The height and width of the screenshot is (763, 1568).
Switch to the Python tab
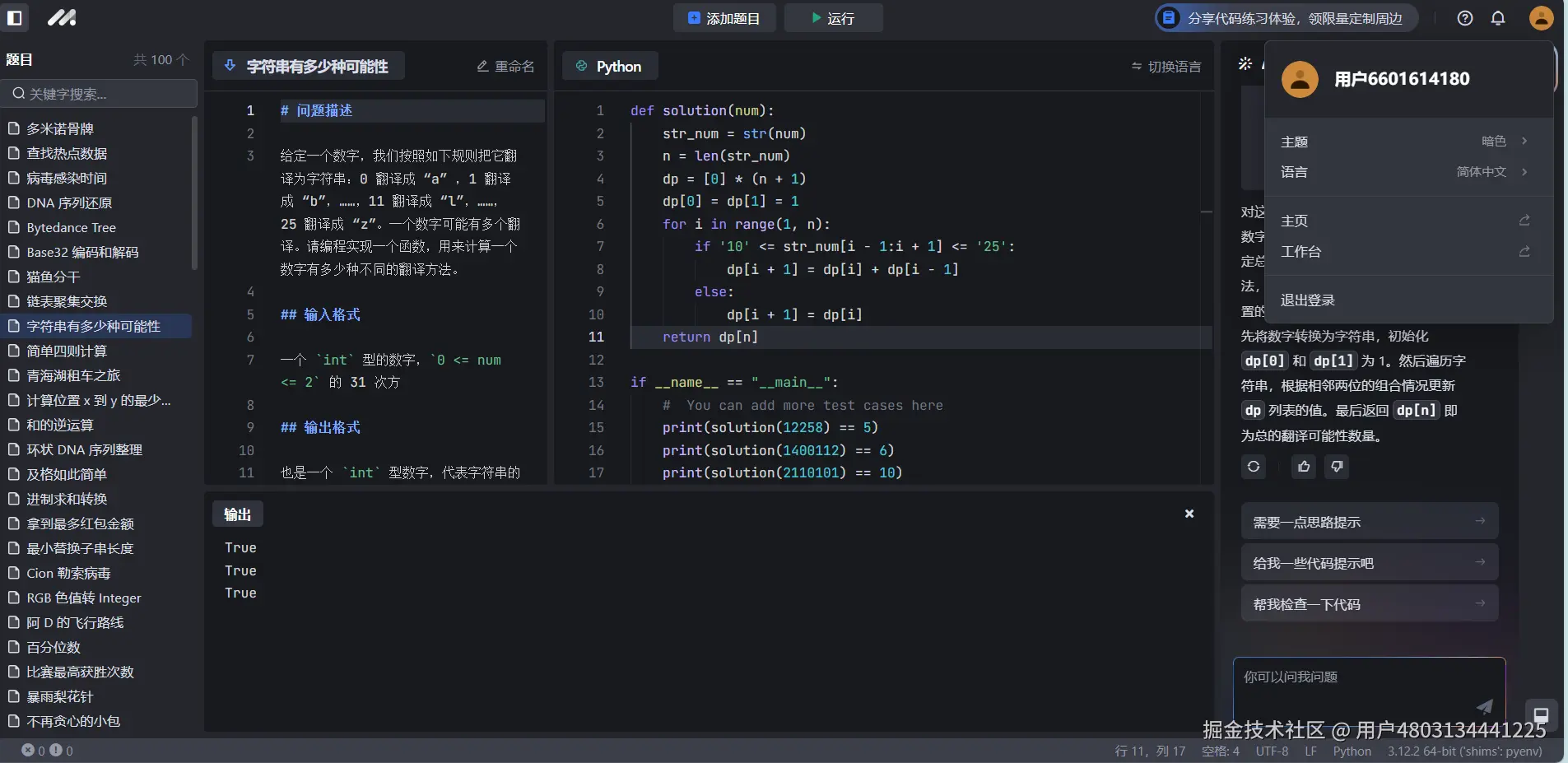click(610, 66)
